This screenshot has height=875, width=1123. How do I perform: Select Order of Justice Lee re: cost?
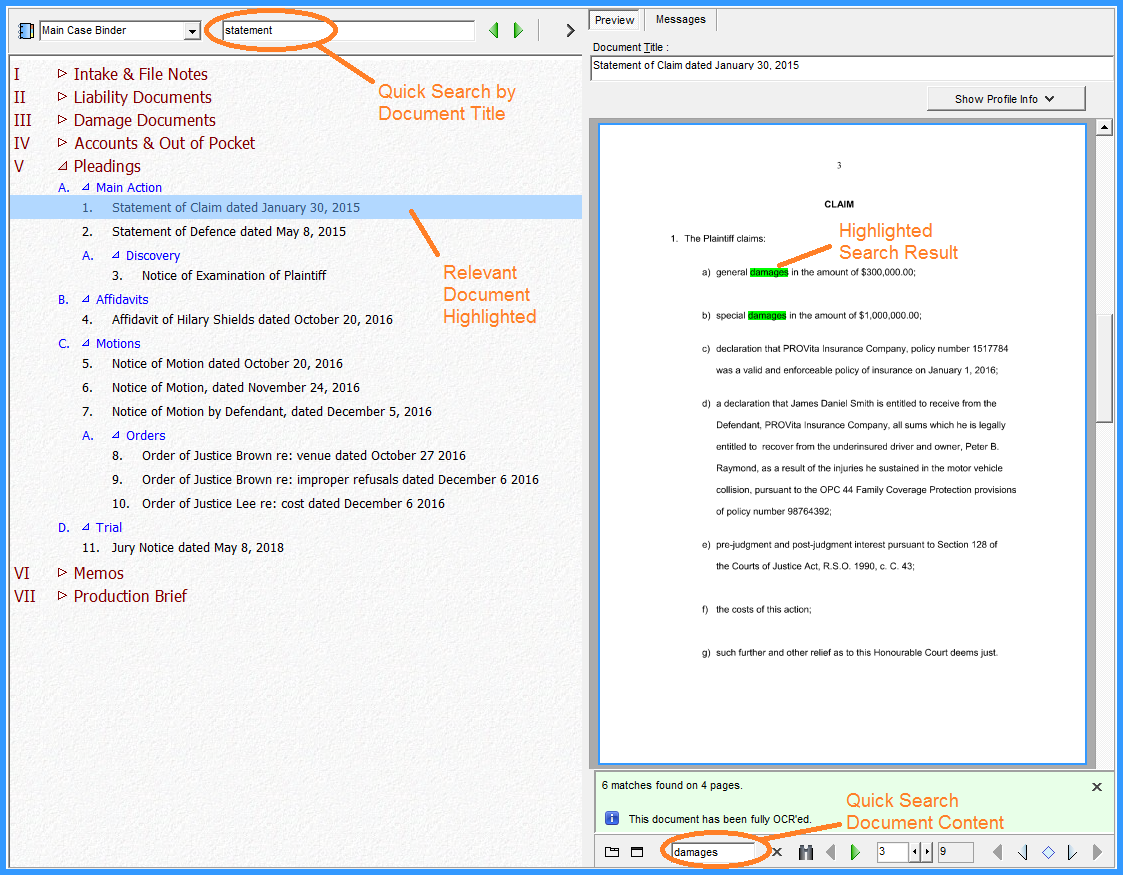tap(293, 503)
